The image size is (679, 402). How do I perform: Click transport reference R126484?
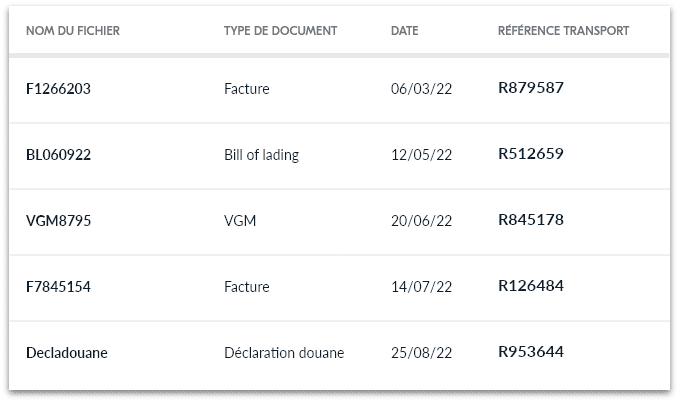(x=531, y=286)
